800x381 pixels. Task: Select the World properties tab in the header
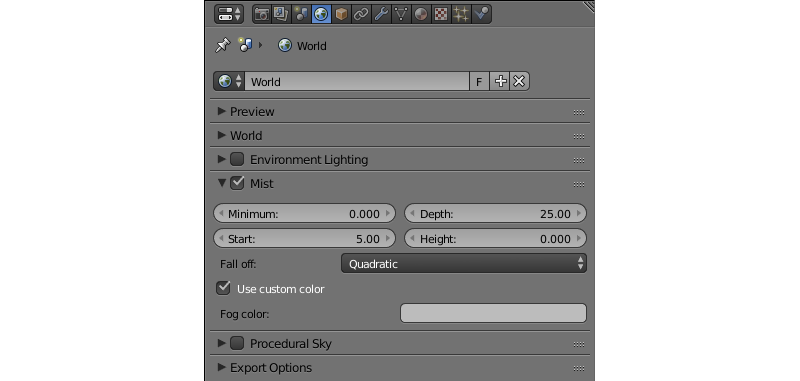click(321, 14)
